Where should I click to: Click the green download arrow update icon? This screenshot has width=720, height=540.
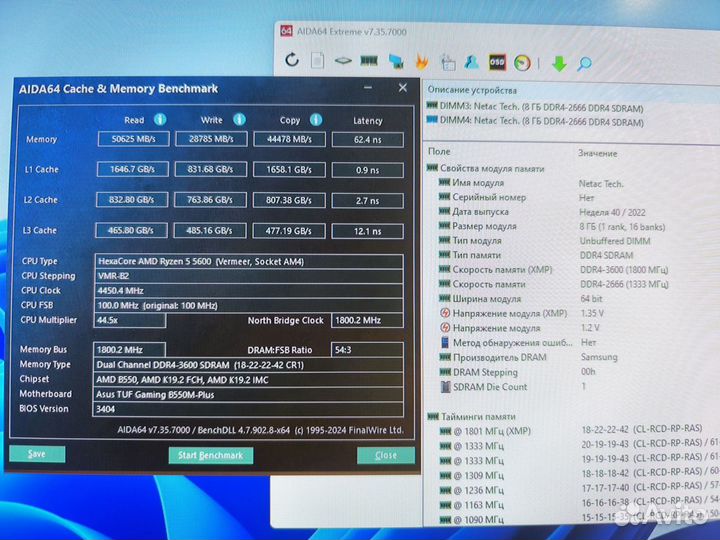point(559,63)
